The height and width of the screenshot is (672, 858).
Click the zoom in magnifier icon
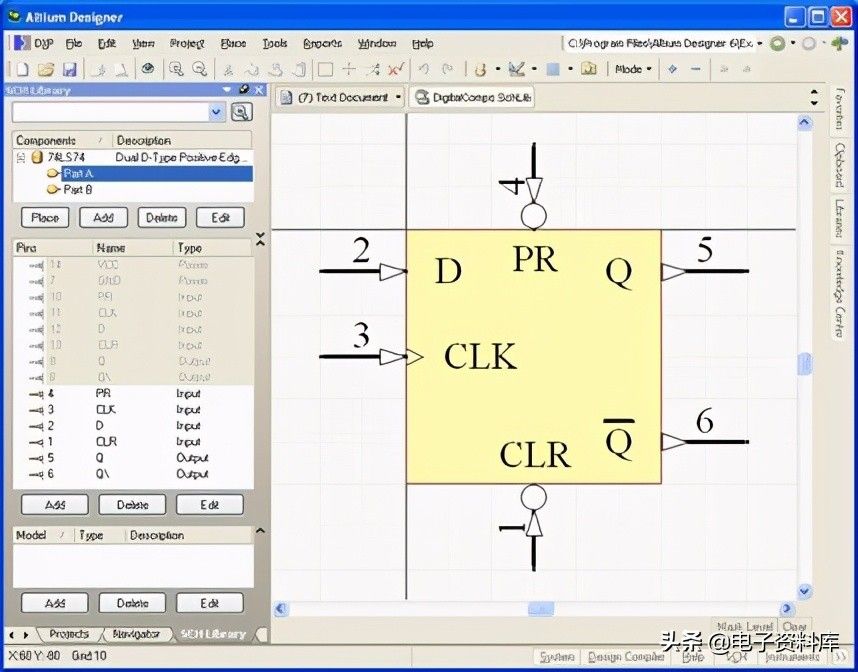[x=176, y=69]
